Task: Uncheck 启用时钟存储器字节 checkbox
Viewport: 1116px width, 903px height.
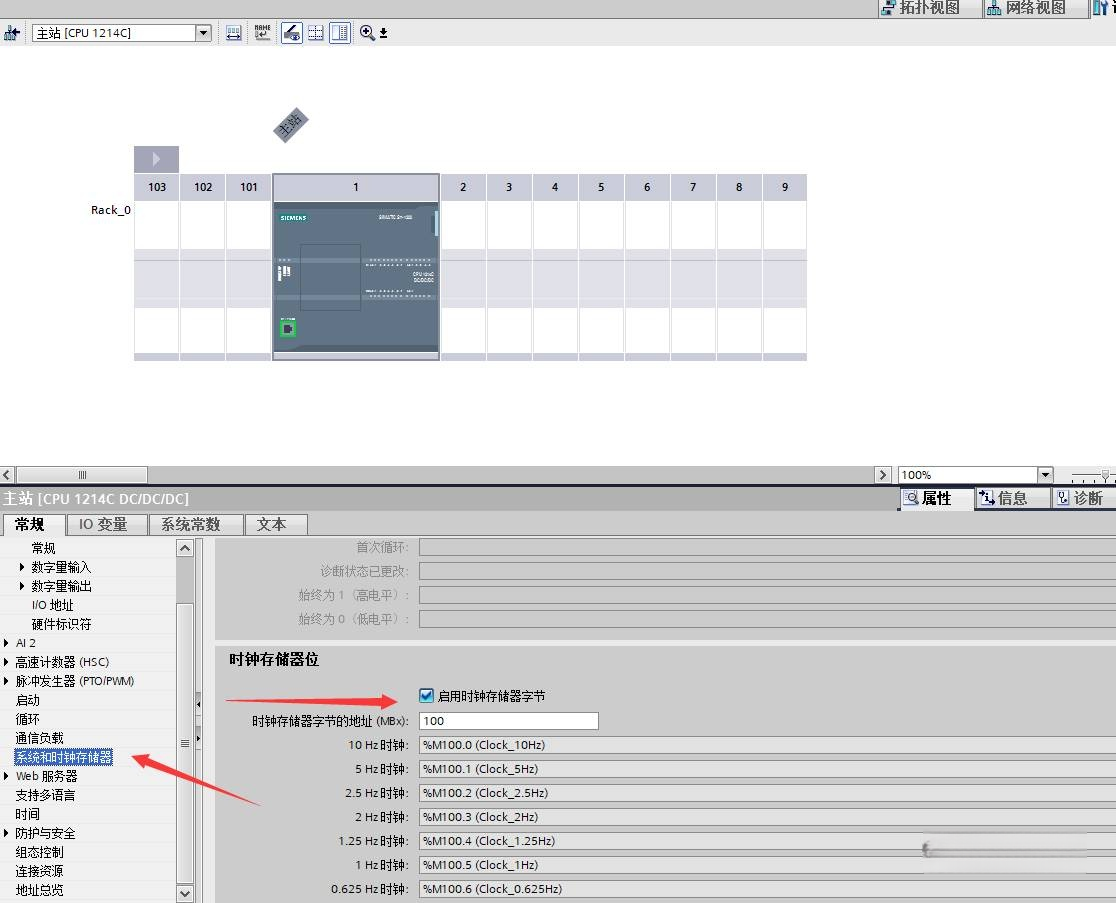Action: pos(426,695)
